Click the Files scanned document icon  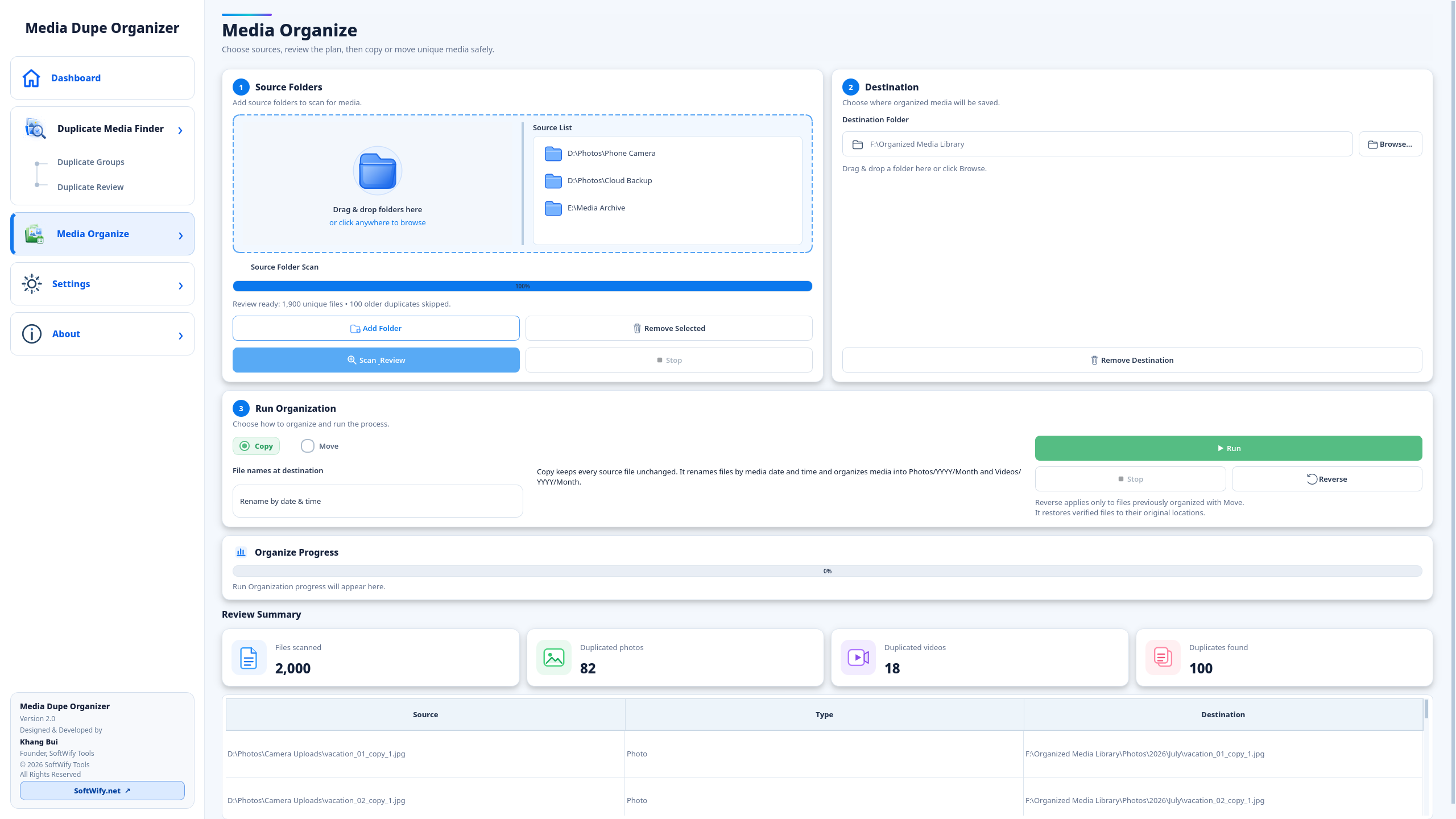point(249,657)
